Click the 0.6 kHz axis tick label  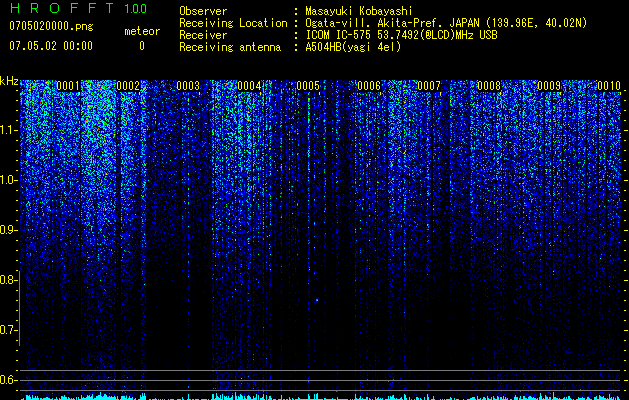(8, 380)
